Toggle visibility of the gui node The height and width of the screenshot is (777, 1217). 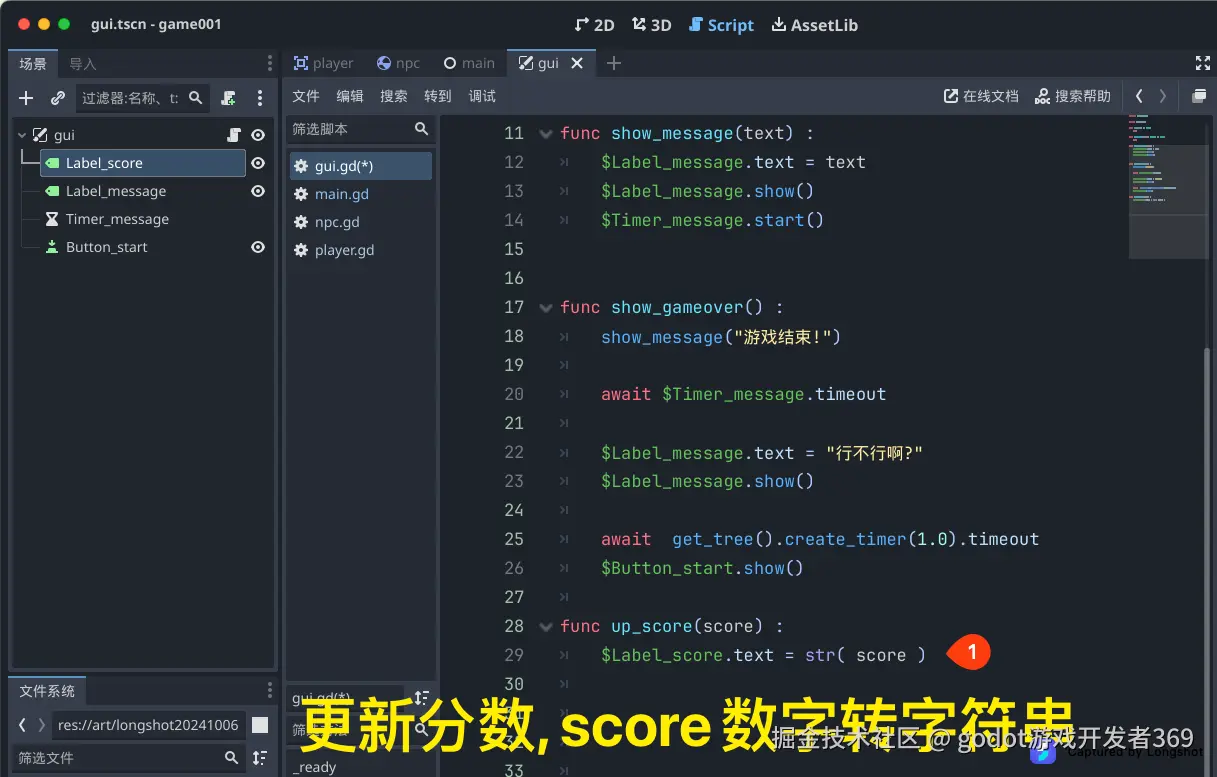click(x=258, y=135)
